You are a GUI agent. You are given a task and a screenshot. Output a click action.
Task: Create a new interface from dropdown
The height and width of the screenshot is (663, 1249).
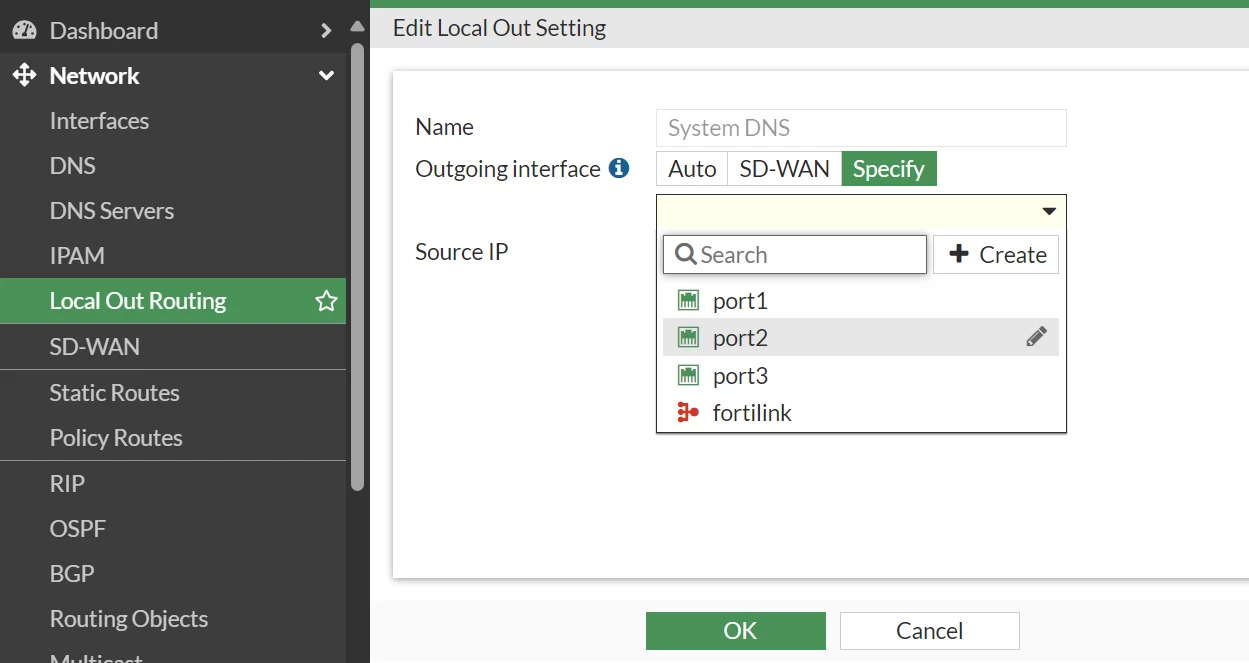click(x=996, y=254)
